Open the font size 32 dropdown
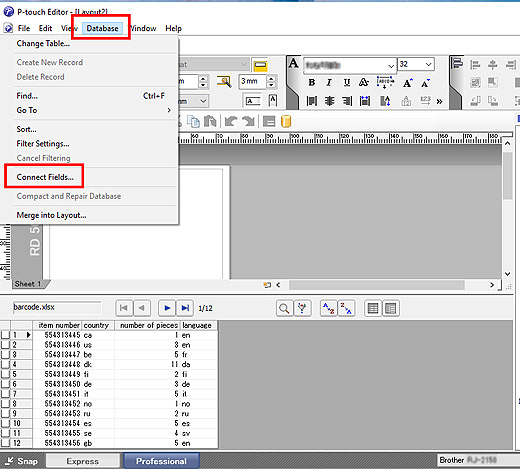This screenshot has width=520, height=469. 428,64
